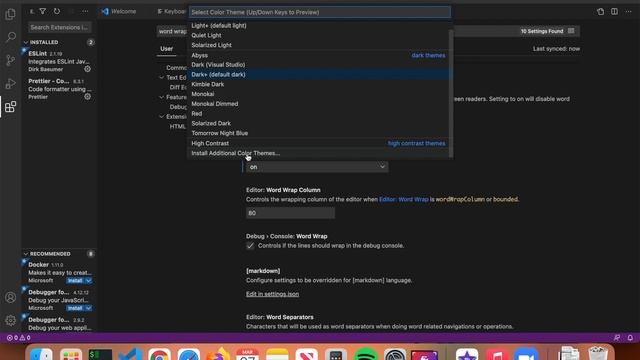Open the Run and Debug view
640x360 pixels.
(11, 83)
